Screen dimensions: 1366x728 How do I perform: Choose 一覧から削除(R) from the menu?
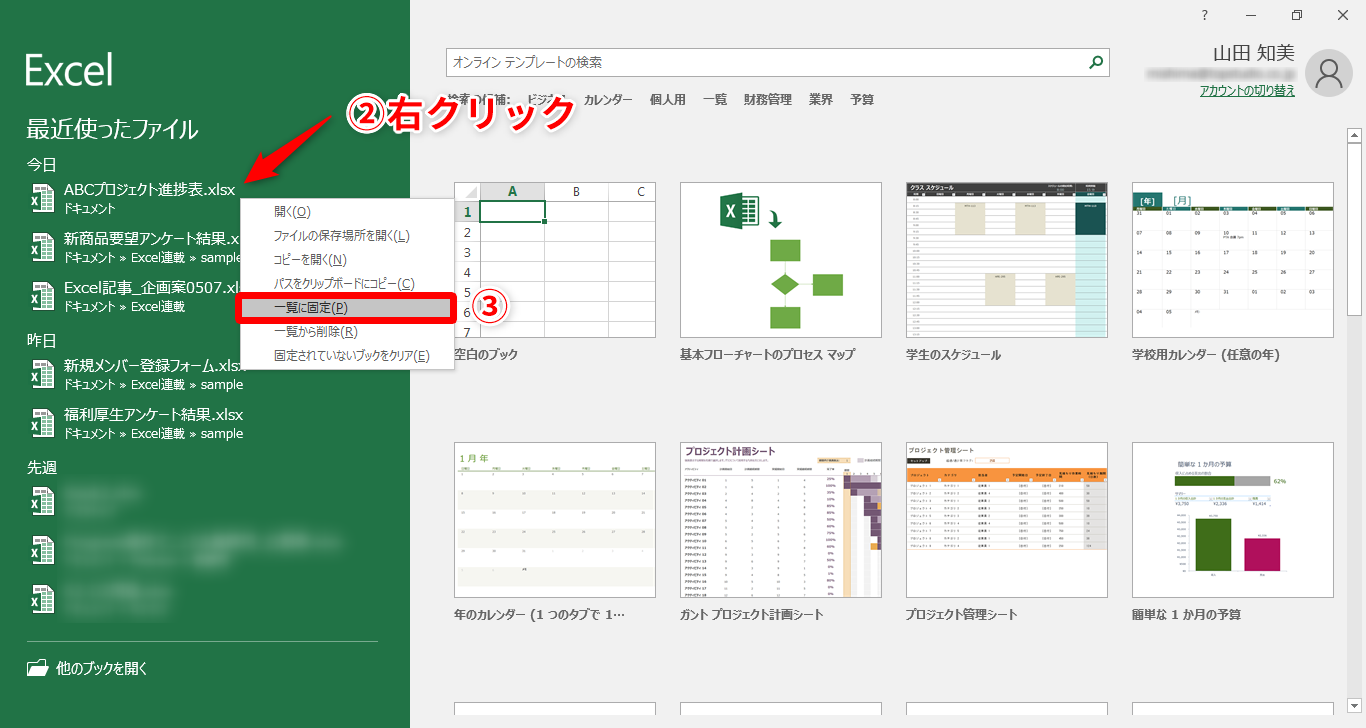347,332
